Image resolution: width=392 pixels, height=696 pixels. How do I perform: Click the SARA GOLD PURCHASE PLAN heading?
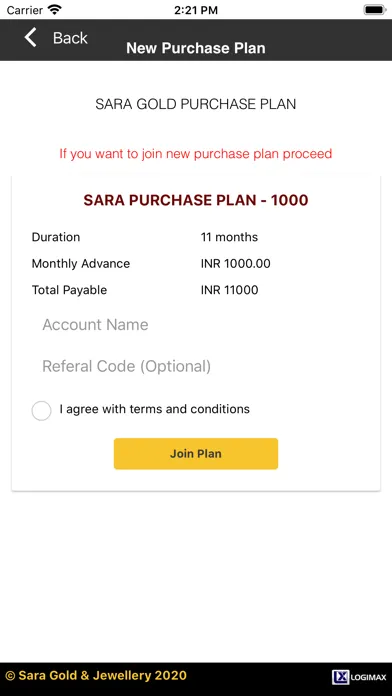(x=196, y=104)
